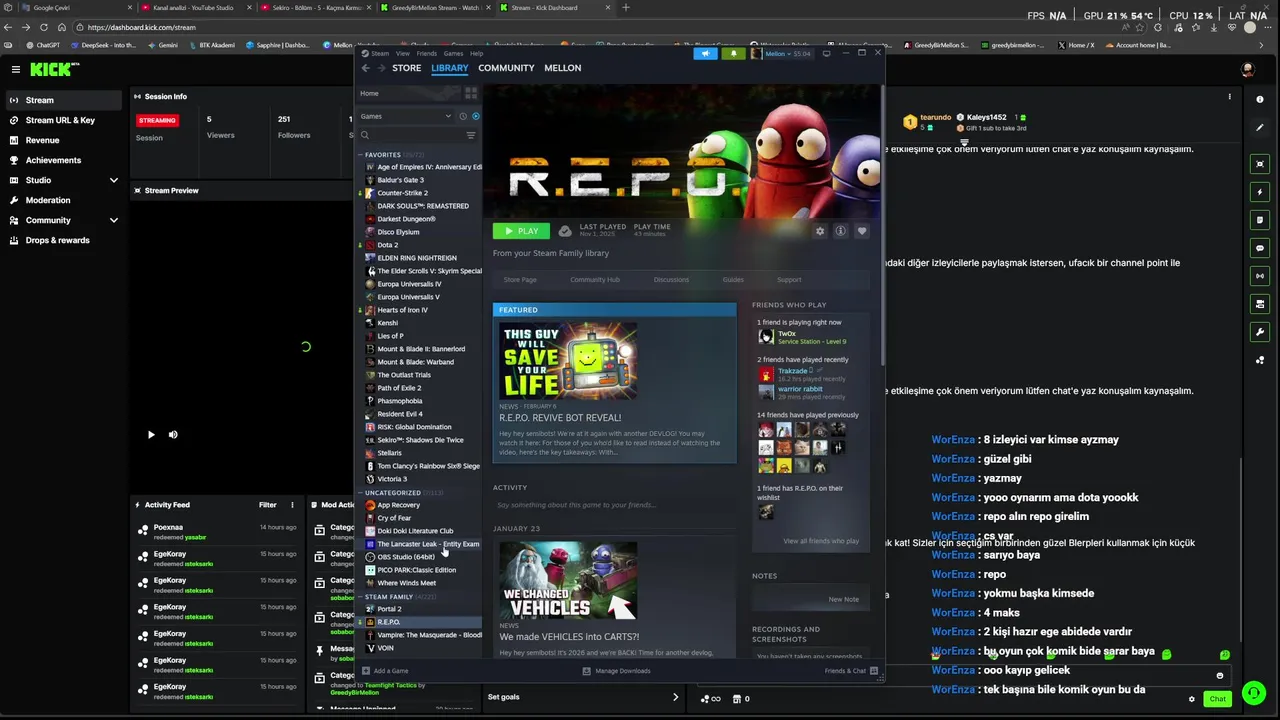1280x720 pixels.
Task: Switch to the COMMUNITY tab
Action: tap(506, 68)
